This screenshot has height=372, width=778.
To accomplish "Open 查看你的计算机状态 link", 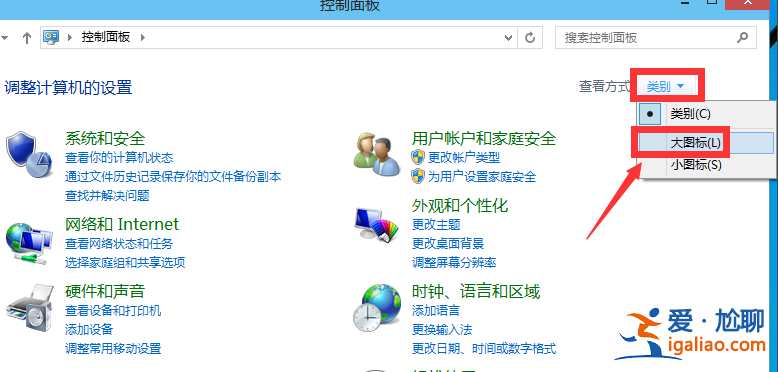I will click(x=119, y=158).
